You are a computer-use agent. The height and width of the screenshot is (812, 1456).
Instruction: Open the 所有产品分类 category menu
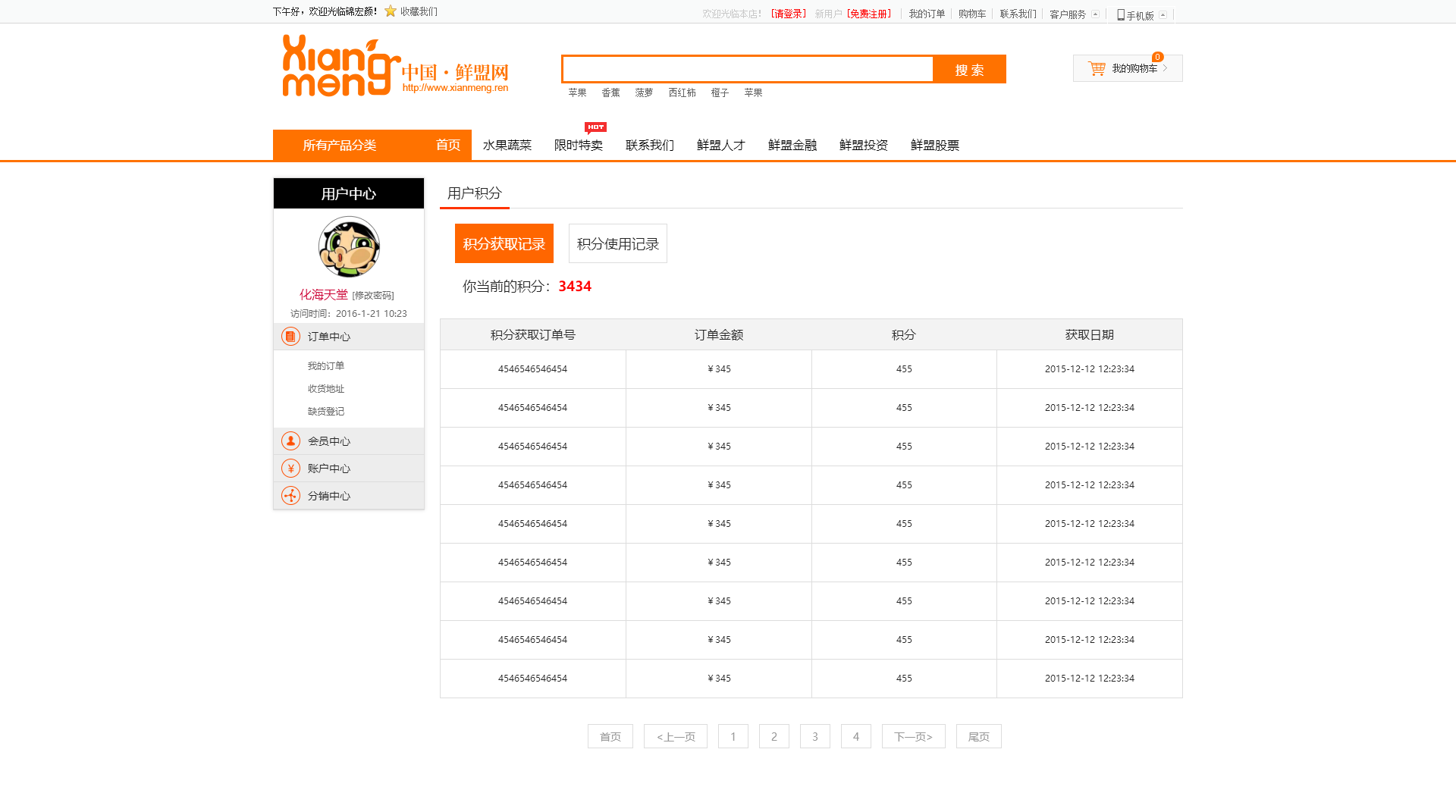[x=339, y=146]
